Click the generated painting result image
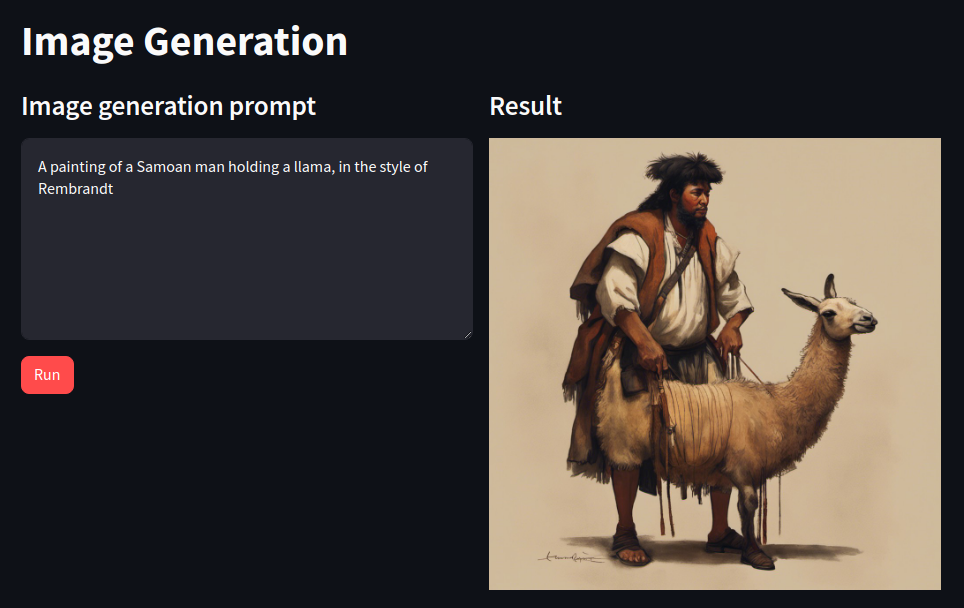The width and height of the screenshot is (964, 608). (x=714, y=364)
